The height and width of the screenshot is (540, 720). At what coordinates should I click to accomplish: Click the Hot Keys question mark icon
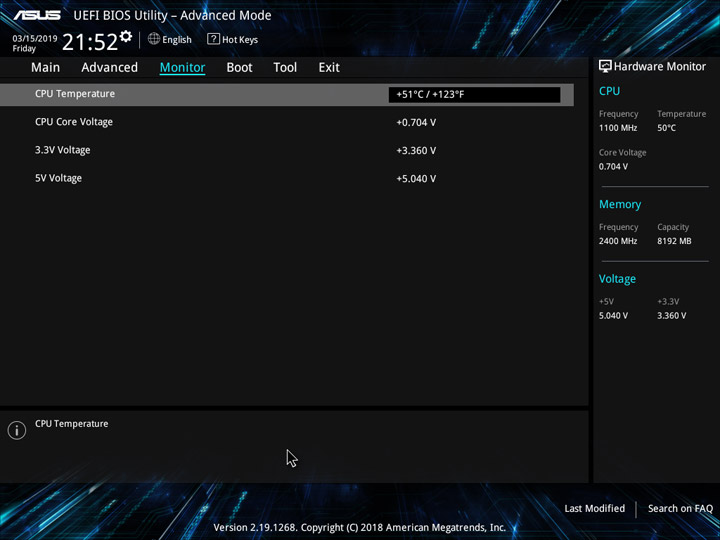pos(213,39)
